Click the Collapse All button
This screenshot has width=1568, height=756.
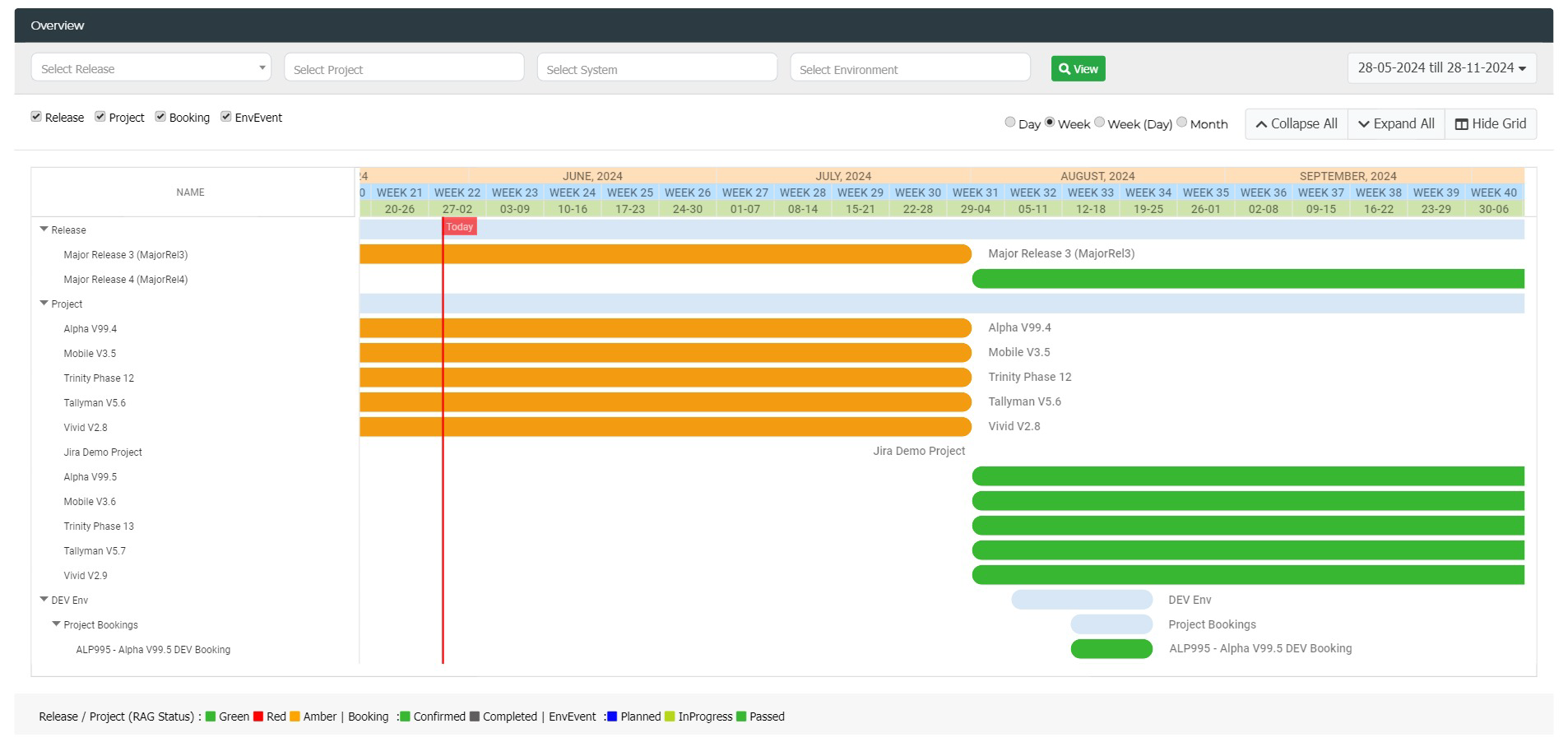pos(1297,124)
